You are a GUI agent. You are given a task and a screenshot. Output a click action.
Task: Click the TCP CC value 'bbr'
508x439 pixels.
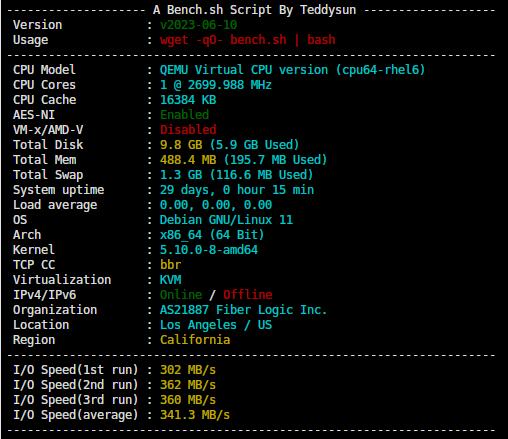pos(170,265)
